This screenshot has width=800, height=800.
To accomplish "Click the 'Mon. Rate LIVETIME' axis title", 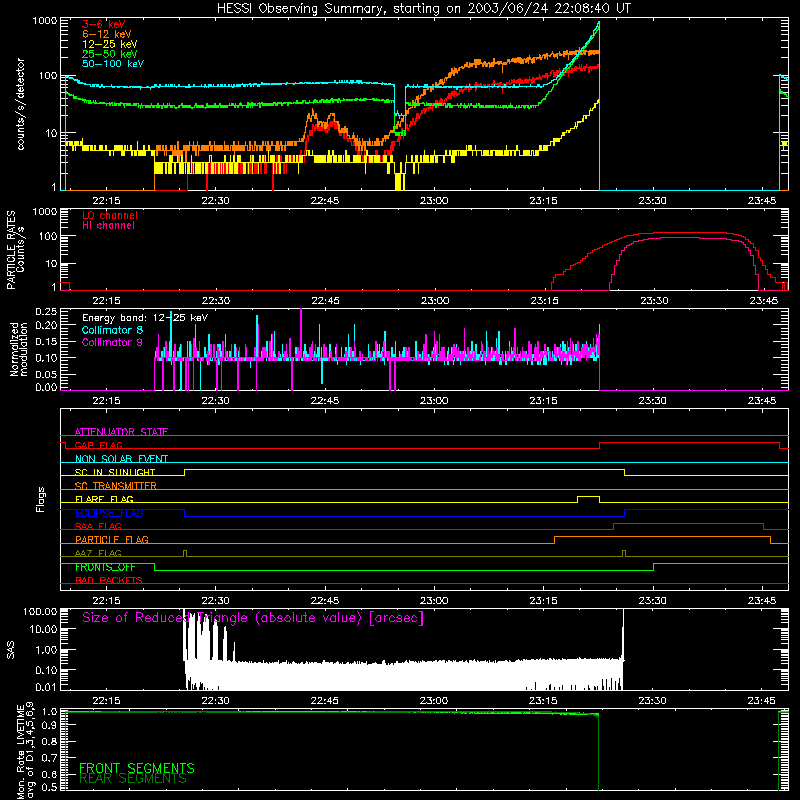I will [x=20, y=752].
